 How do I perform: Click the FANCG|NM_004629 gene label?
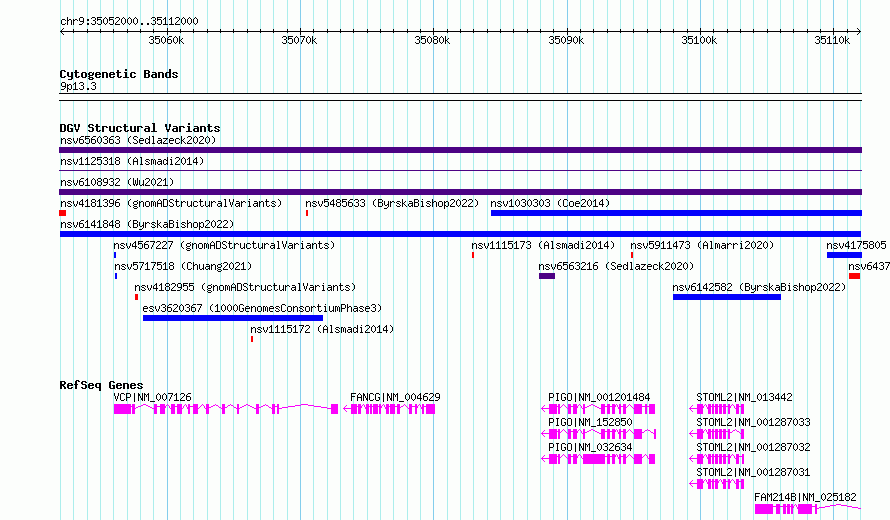(395, 397)
